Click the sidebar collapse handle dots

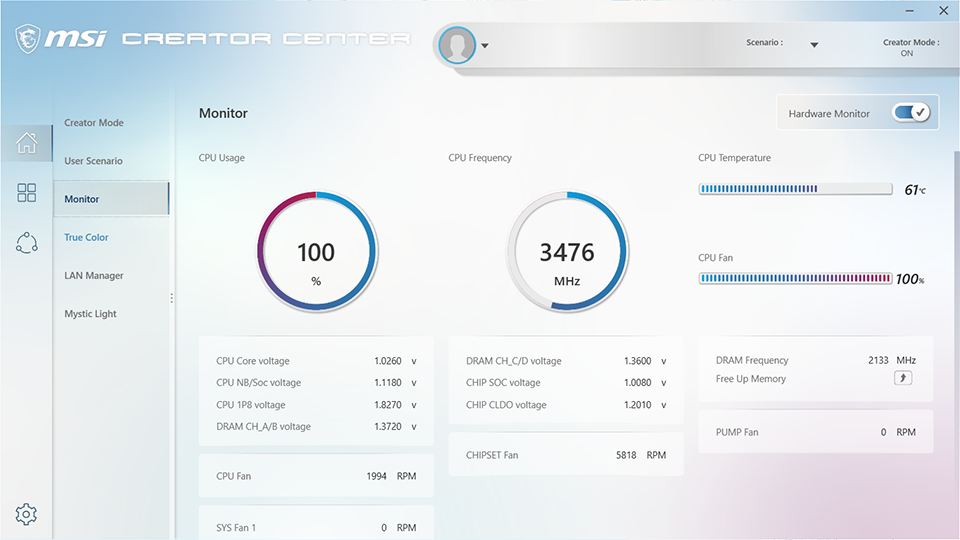pos(171,298)
